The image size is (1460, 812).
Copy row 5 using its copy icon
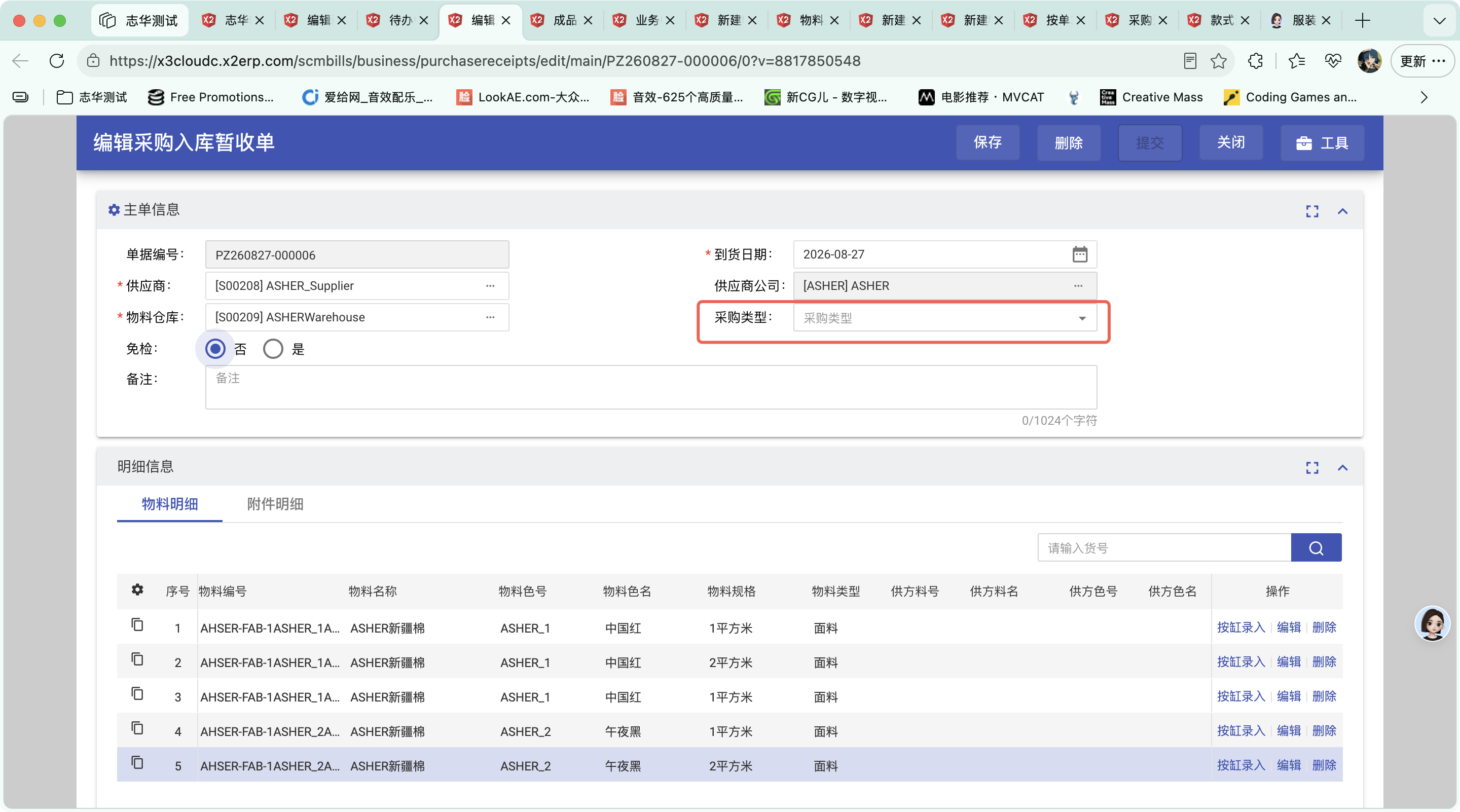[137, 763]
